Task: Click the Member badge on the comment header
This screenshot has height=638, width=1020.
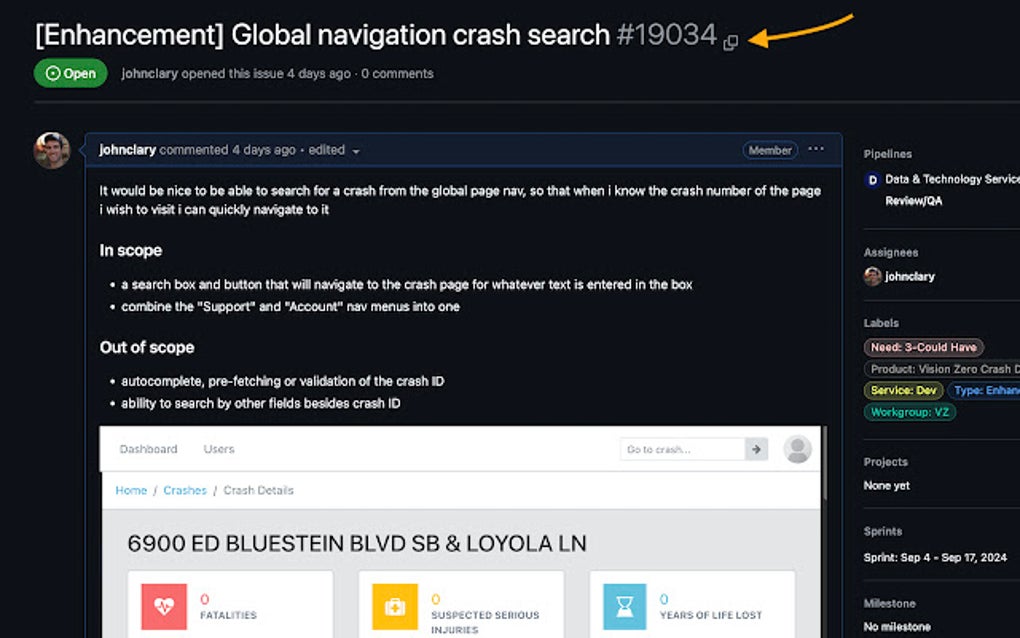Action: pyautogui.click(x=770, y=149)
